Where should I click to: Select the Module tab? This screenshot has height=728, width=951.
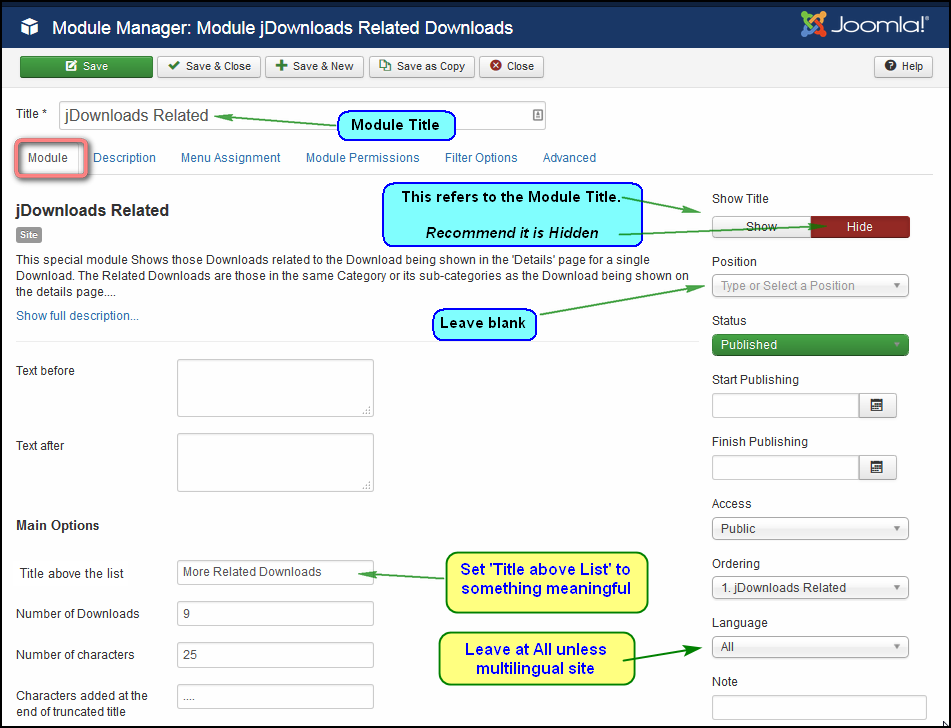click(x=48, y=158)
